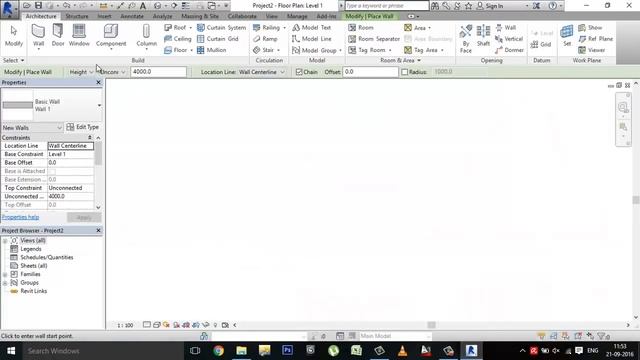Choose the Stair tool
The image size is (640, 360).
(266, 50)
